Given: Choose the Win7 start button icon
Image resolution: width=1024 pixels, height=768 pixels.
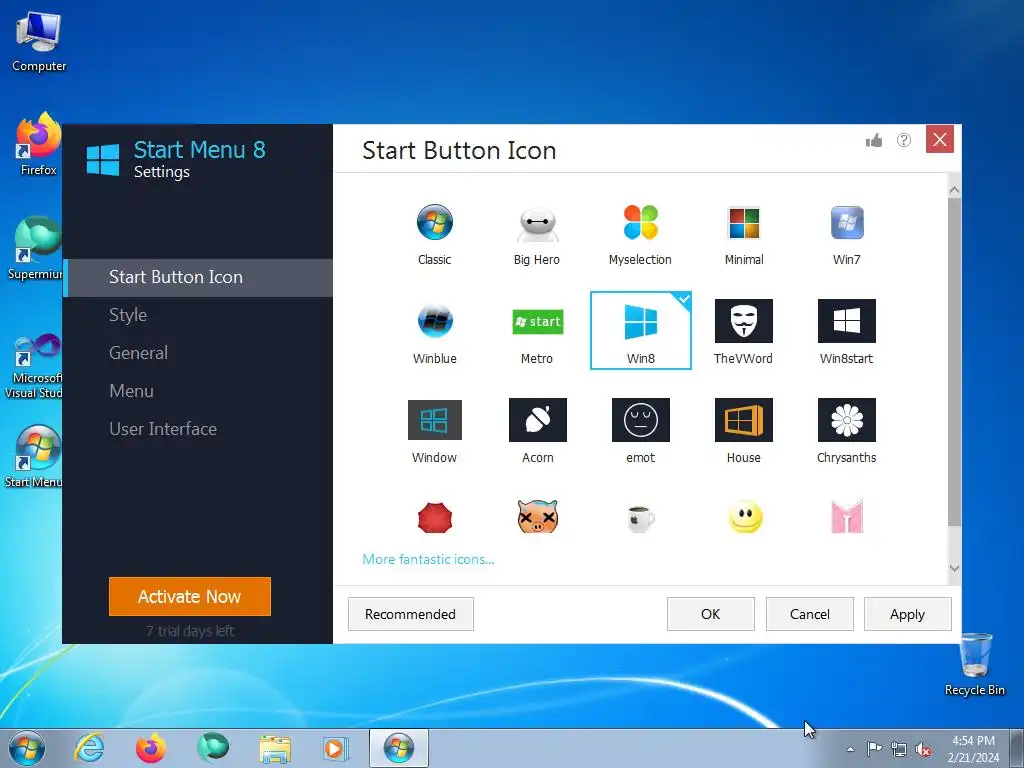Looking at the screenshot, I should (846, 234).
